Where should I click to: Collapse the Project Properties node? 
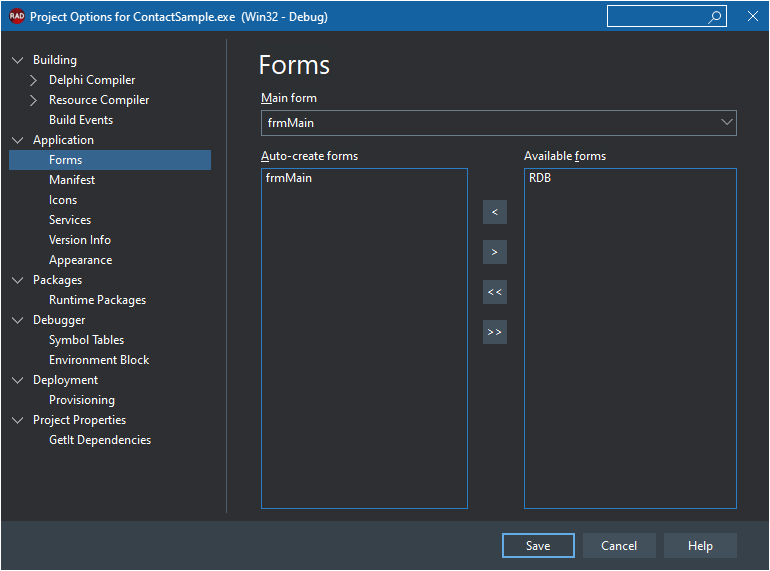pyautogui.click(x=18, y=420)
